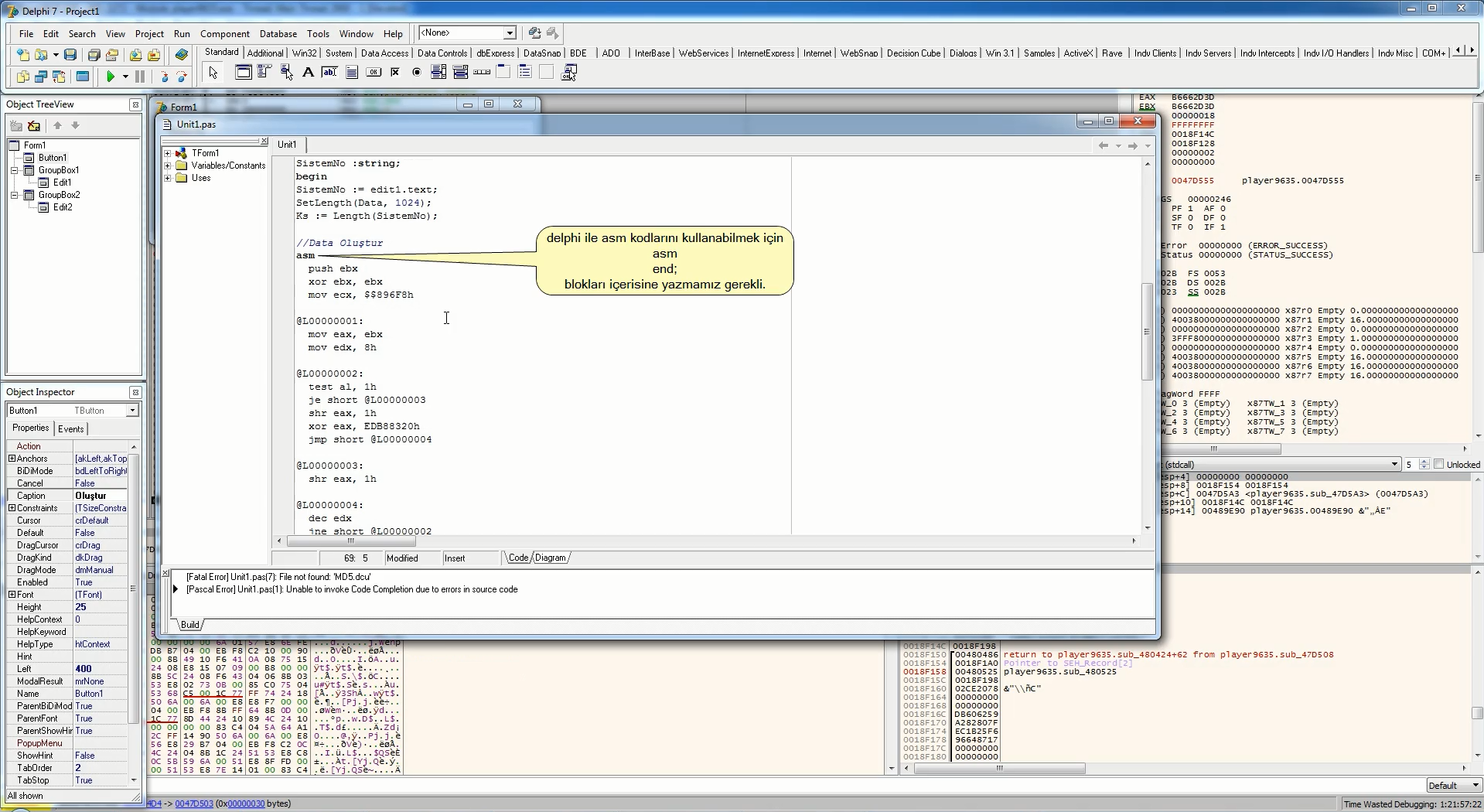Close the Object TreeView panel
The height and width of the screenshot is (812, 1484).
[135, 104]
